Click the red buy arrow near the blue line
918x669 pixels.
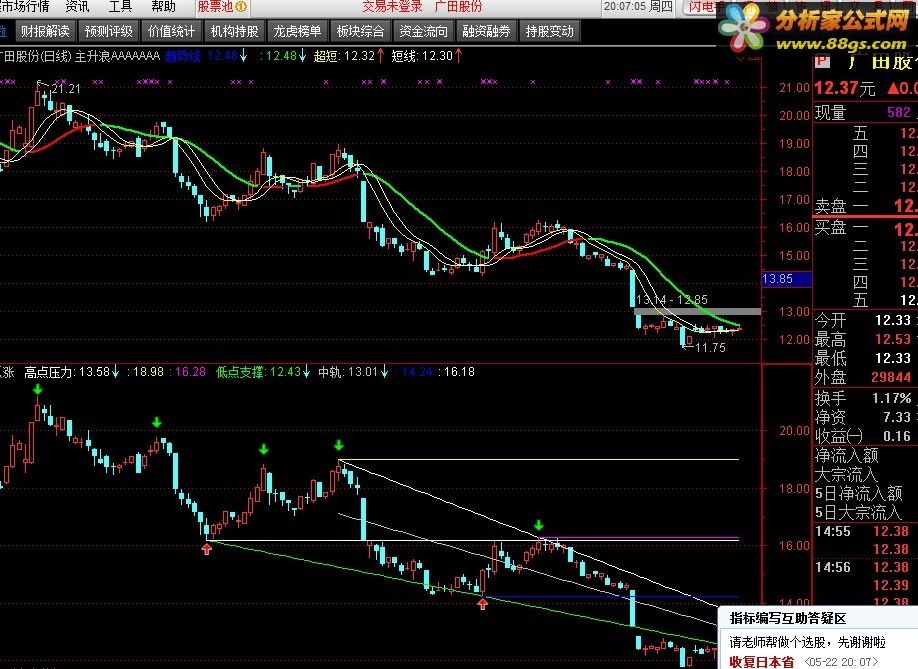point(482,603)
